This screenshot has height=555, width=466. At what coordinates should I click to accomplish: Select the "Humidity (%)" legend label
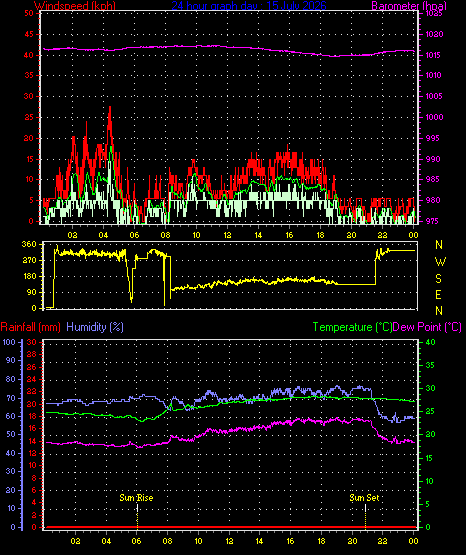pyautogui.click(x=95, y=327)
